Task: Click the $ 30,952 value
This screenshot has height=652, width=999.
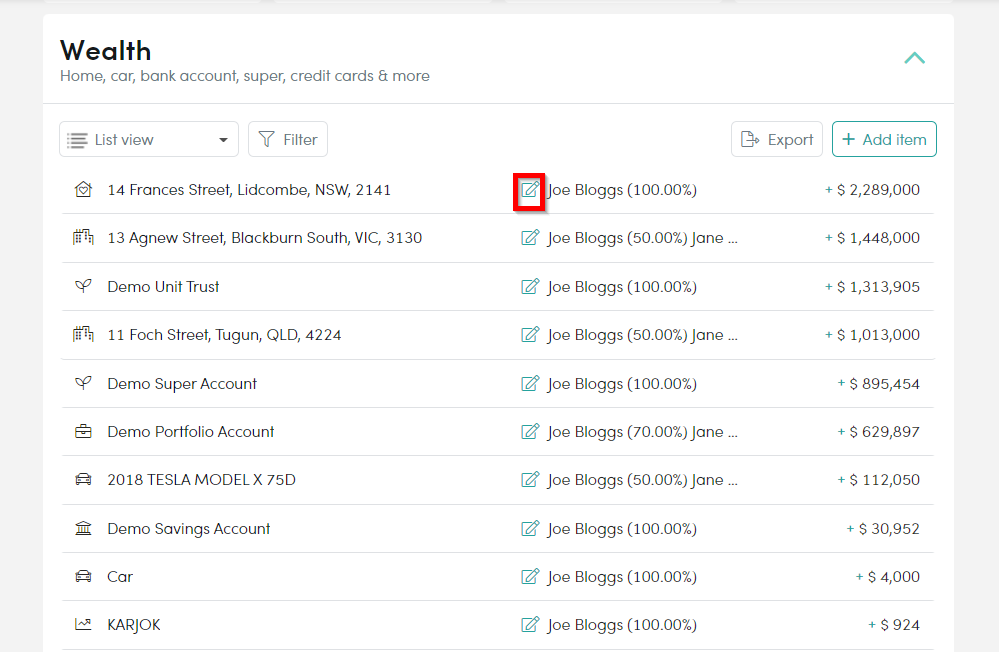Action: click(889, 528)
